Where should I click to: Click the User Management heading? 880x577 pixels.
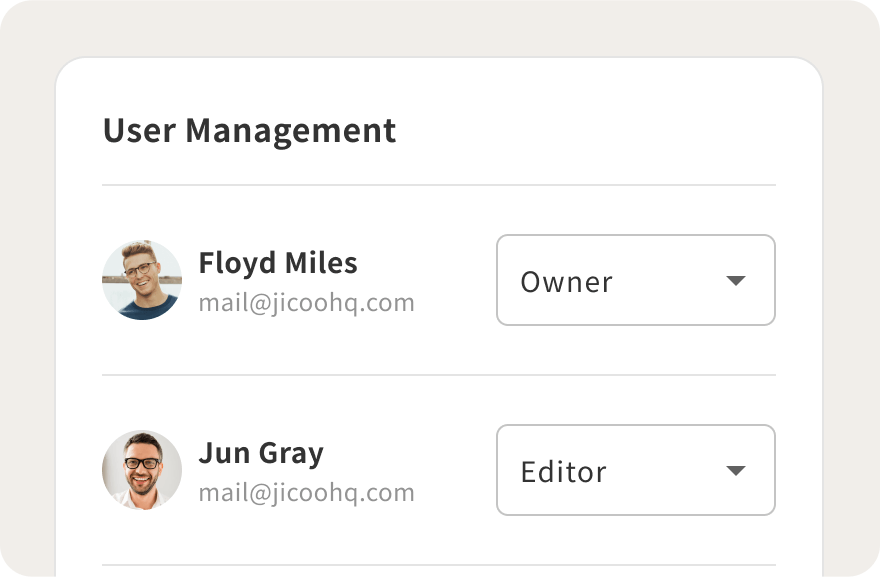click(249, 131)
